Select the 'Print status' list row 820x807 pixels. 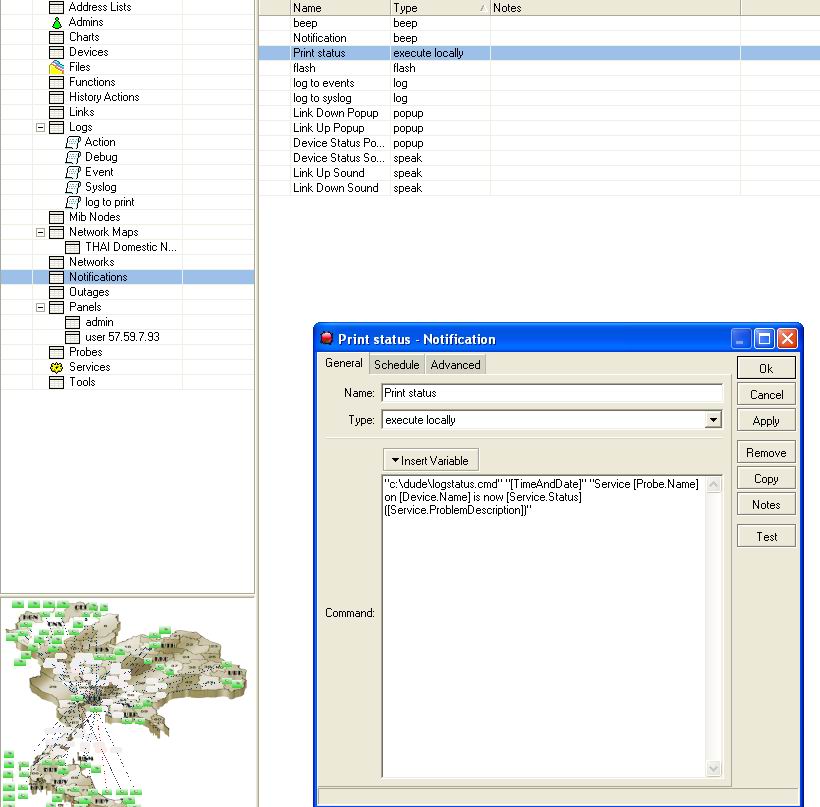539,53
